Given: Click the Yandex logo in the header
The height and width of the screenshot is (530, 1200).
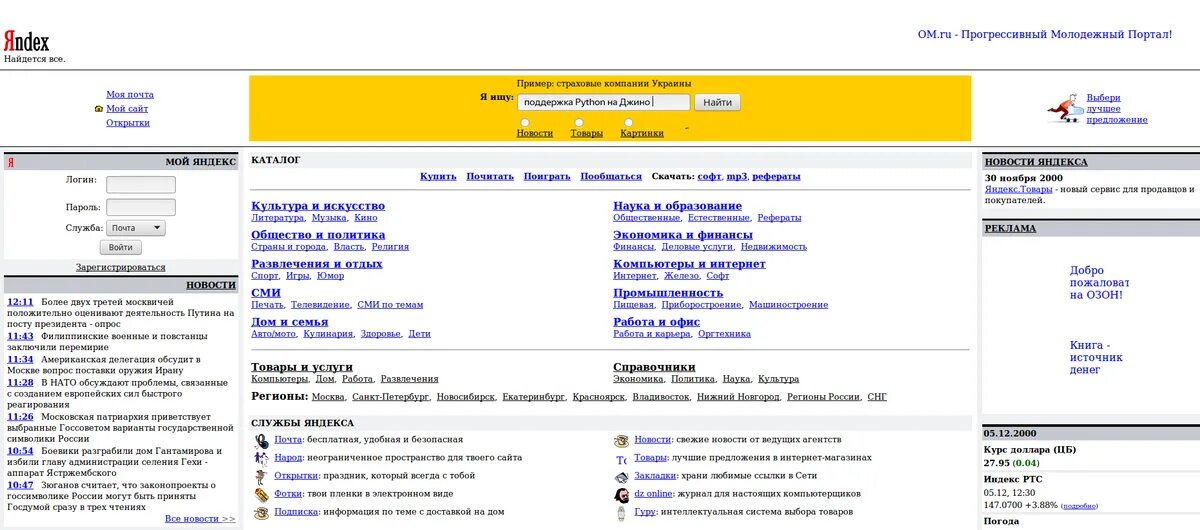Looking at the screenshot, I should click(x=26, y=42).
